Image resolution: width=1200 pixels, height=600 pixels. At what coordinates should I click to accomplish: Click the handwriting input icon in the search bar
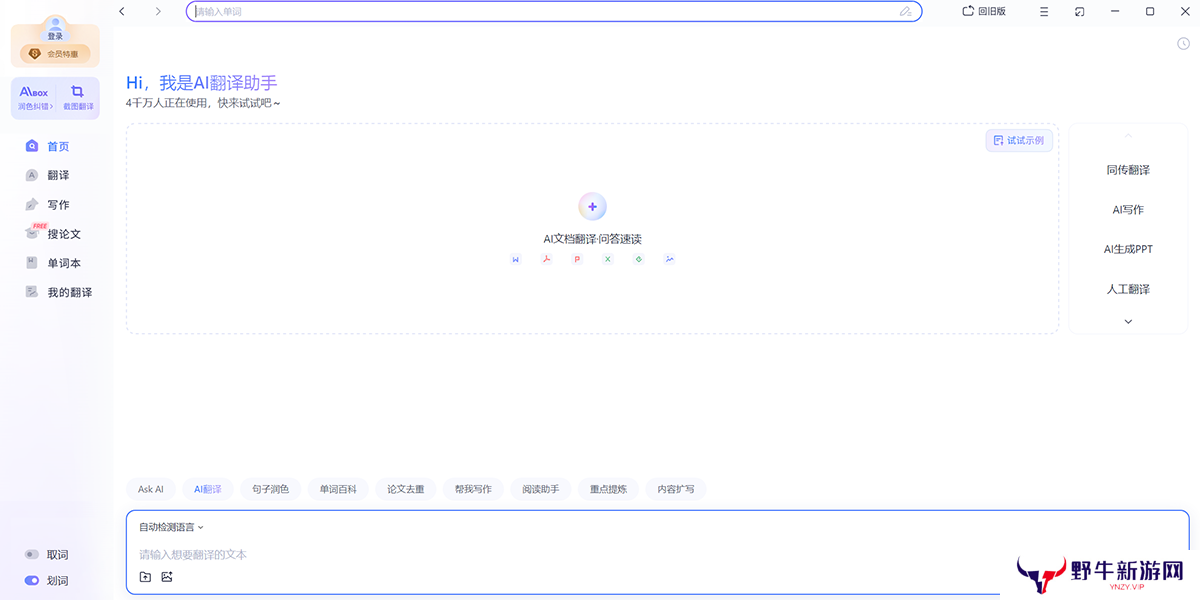tap(905, 12)
